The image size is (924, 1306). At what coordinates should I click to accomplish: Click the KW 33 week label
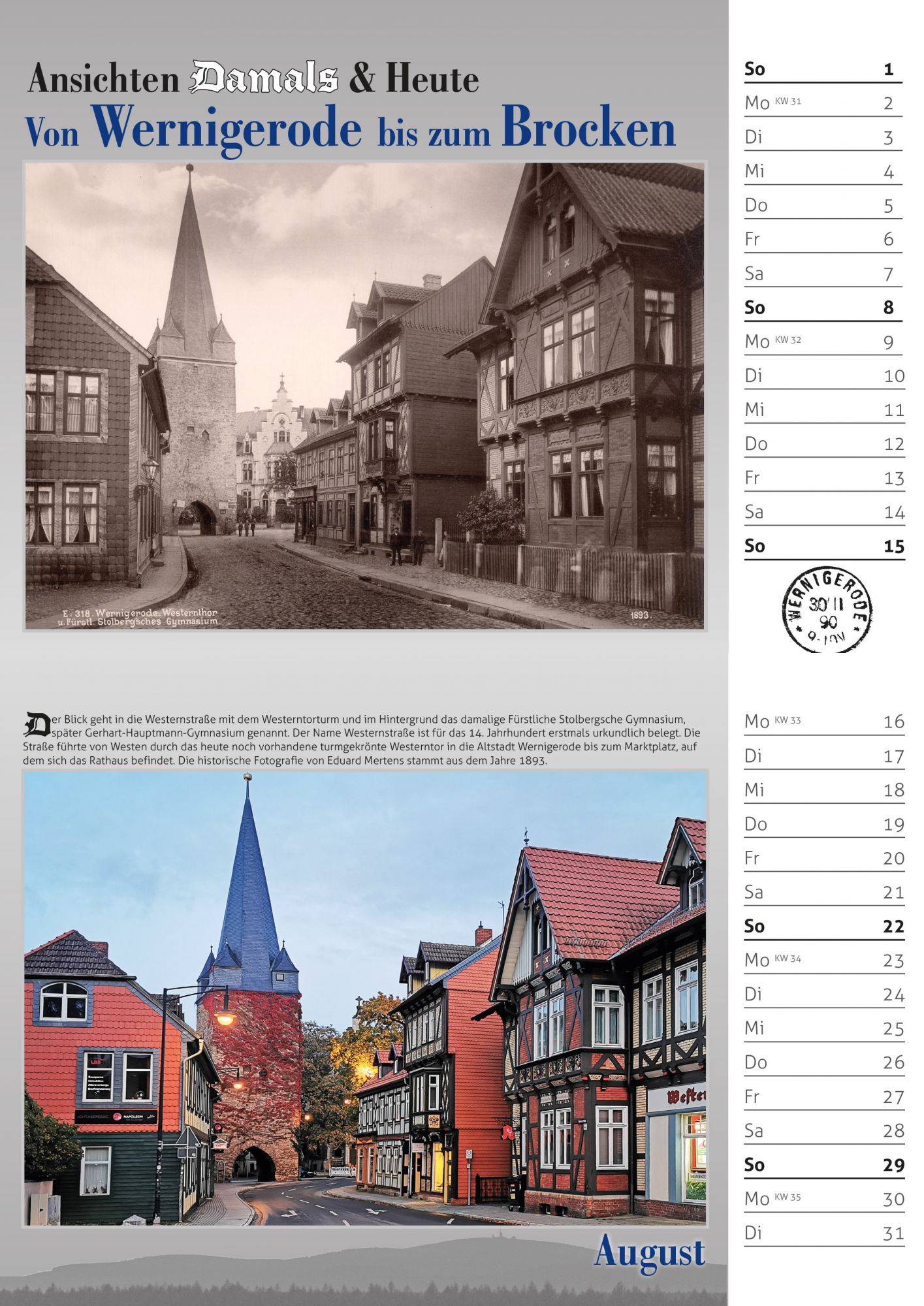(788, 720)
